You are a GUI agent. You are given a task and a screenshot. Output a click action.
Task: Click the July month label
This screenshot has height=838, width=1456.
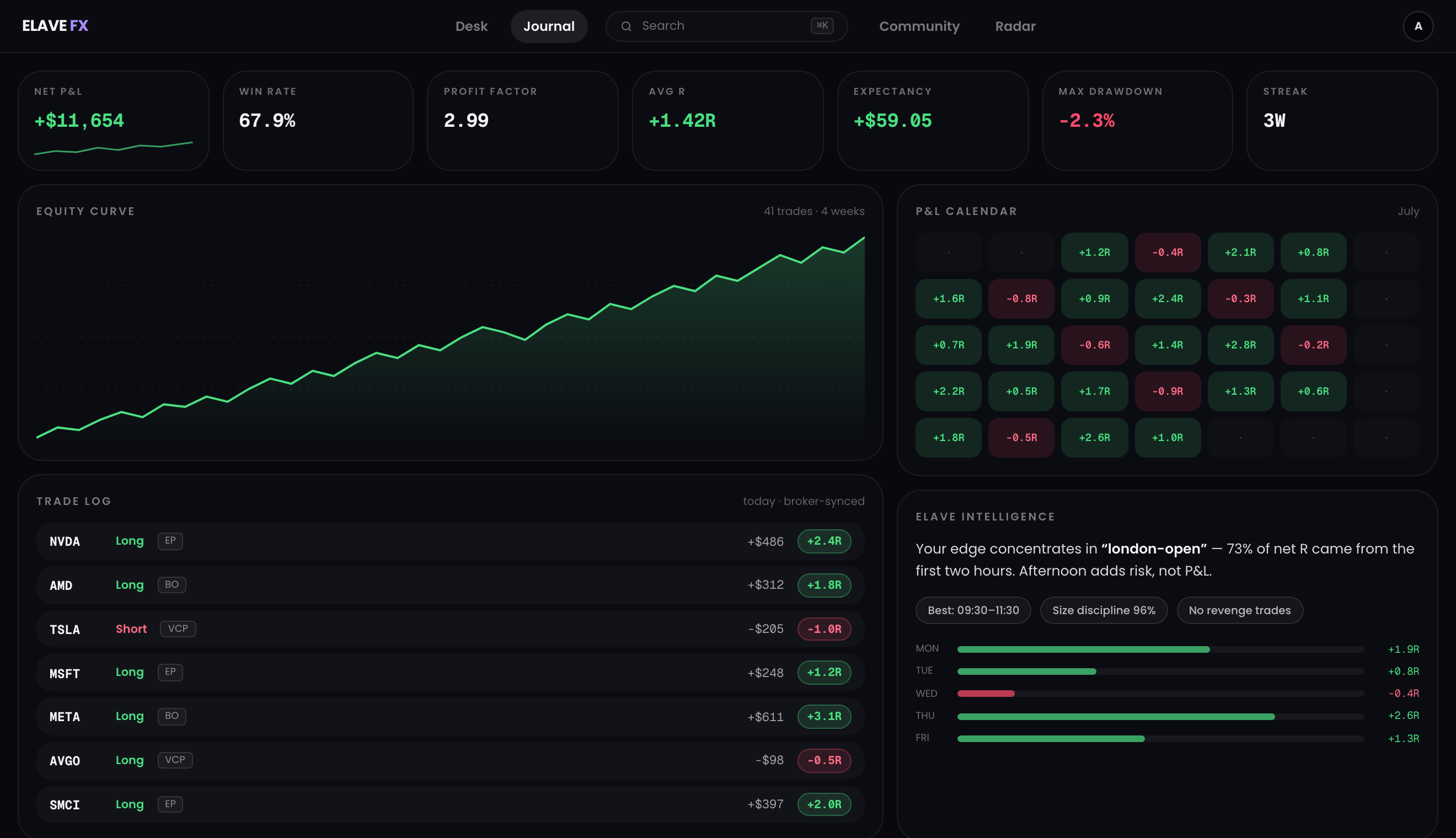pos(1408,211)
